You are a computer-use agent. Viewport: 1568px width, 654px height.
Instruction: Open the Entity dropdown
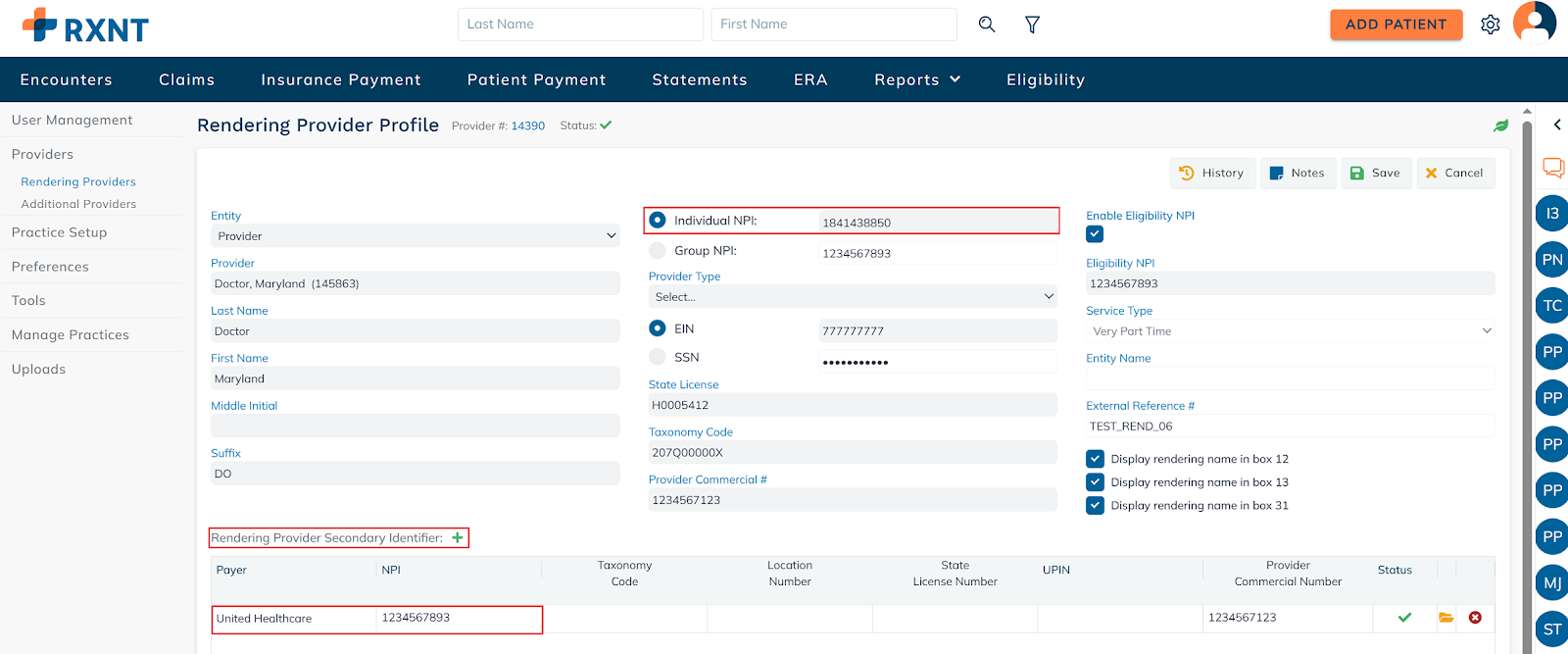click(x=415, y=236)
